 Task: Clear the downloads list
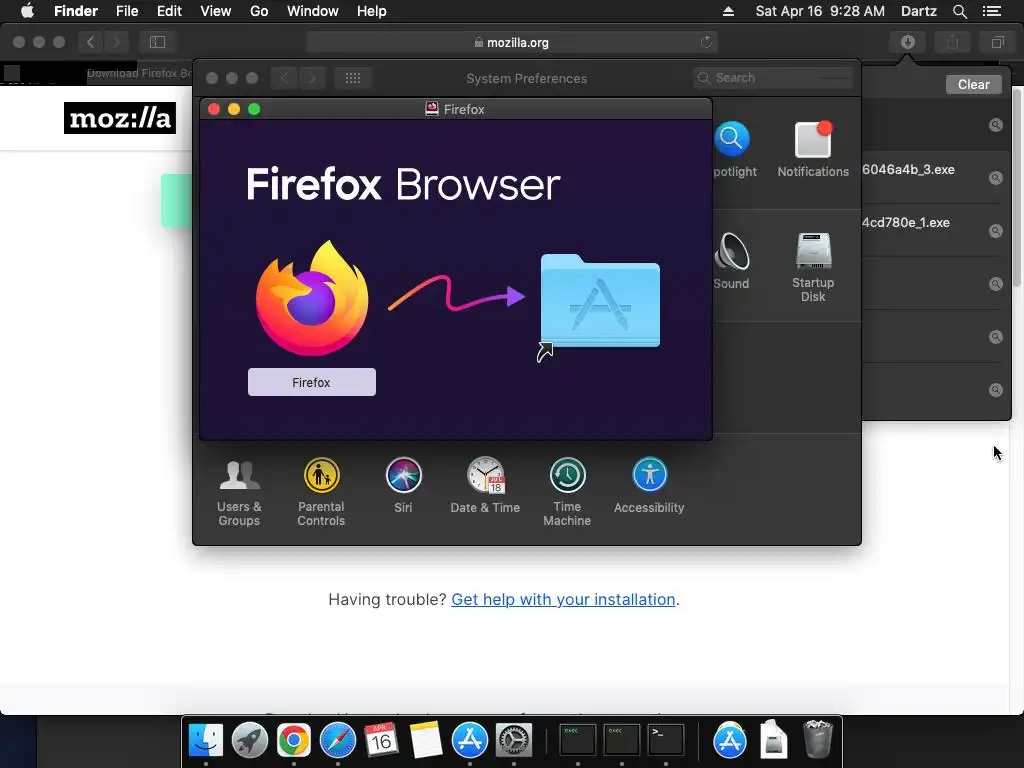click(973, 84)
